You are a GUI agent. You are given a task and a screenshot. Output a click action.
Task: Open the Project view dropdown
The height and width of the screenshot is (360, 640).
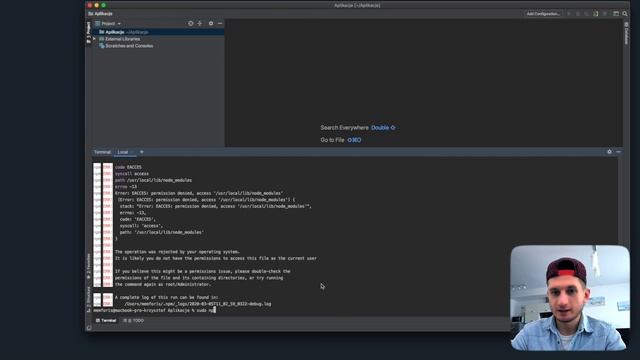108,24
